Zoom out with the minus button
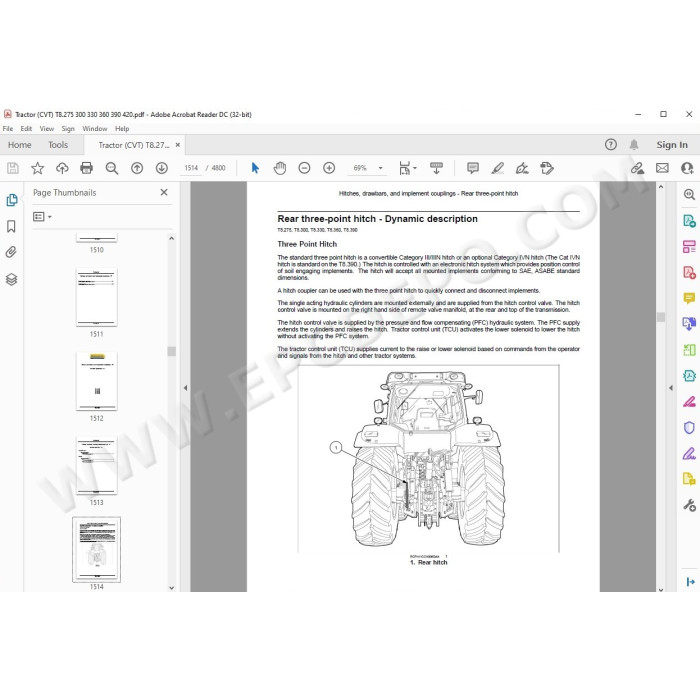 tap(304, 168)
